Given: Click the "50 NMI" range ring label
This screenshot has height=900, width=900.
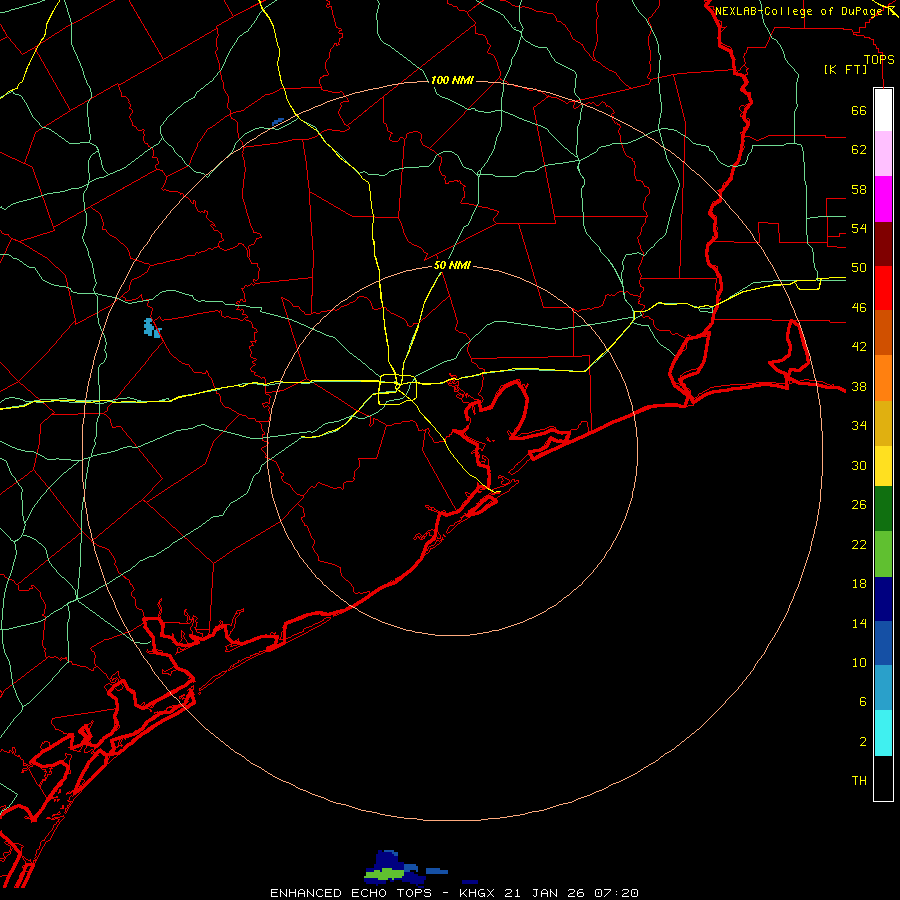Looking at the screenshot, I should tap(452, 265).
